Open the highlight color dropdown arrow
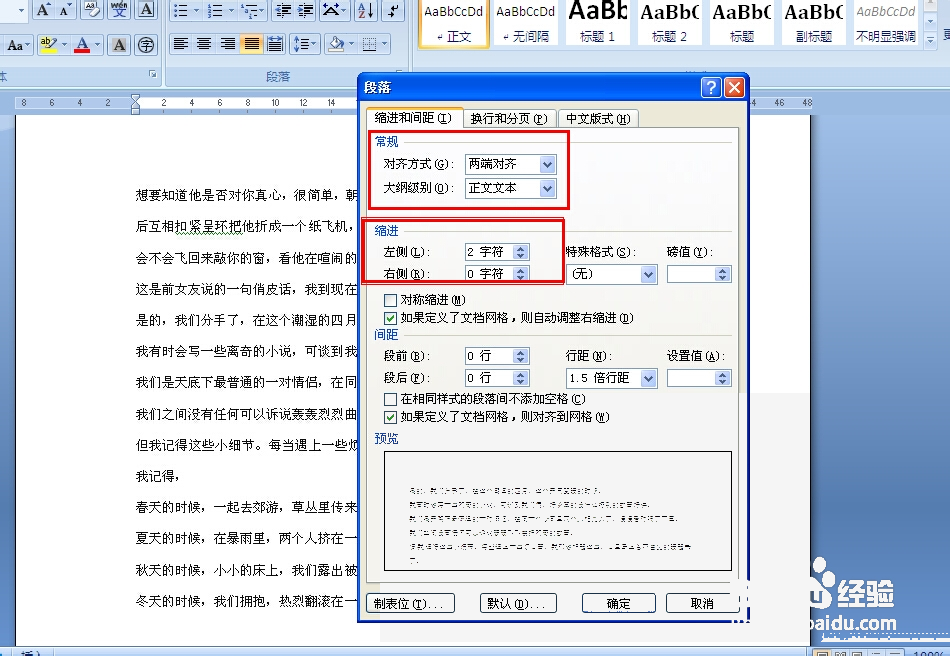The image size is (950, 656). (64, 44)
